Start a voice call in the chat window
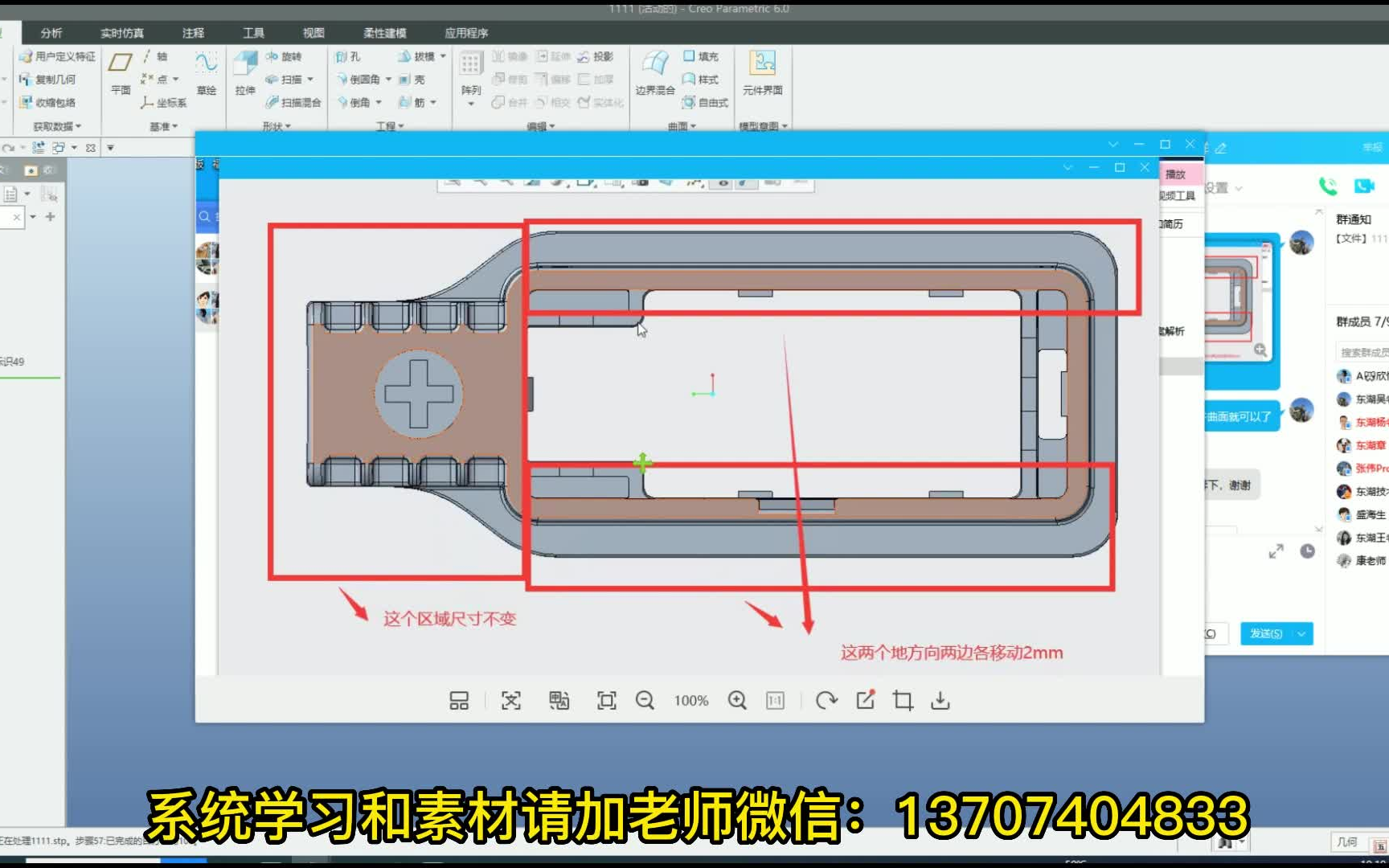This screenshot has width=1389, height=868. [1328, 186]
